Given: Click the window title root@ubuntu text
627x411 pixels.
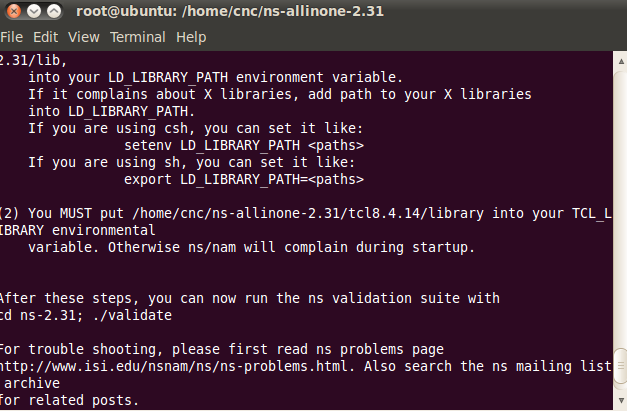Looking at the screenshot, I should 126,11.
